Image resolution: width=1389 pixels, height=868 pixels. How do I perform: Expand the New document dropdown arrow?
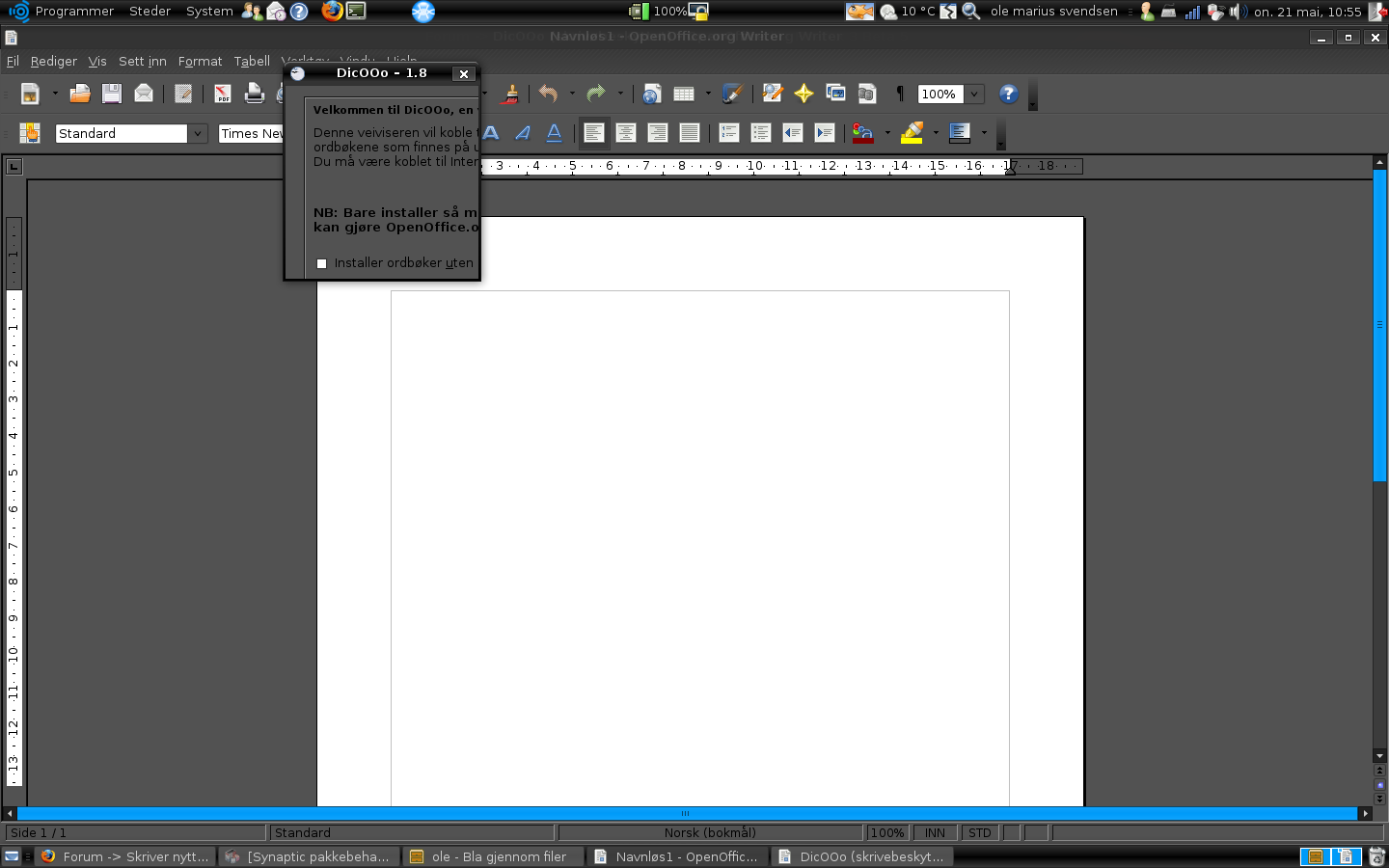[x=55, y=94]
